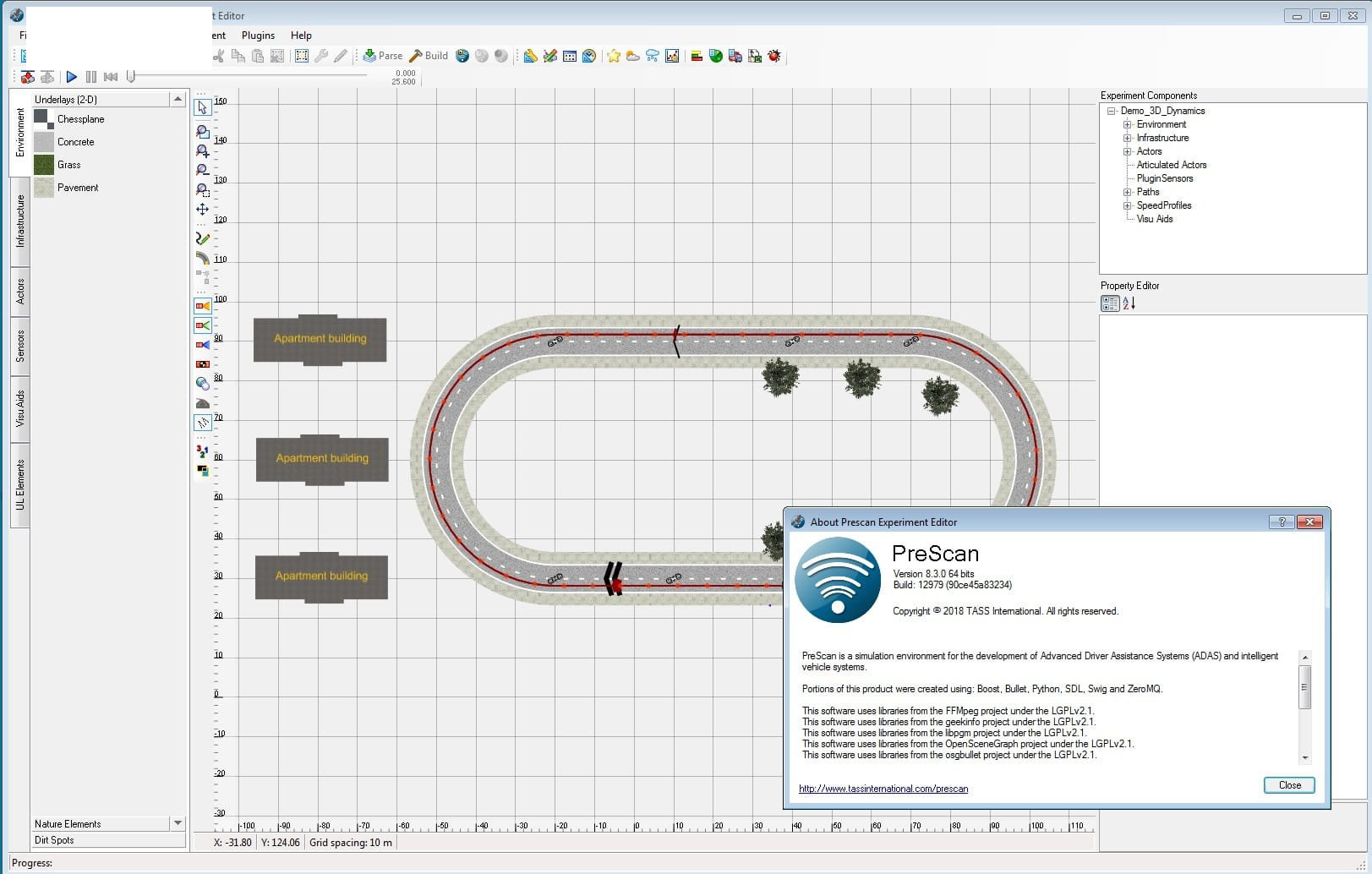
Task: Click the playback timeline slider handle
Action: point(130,76)
